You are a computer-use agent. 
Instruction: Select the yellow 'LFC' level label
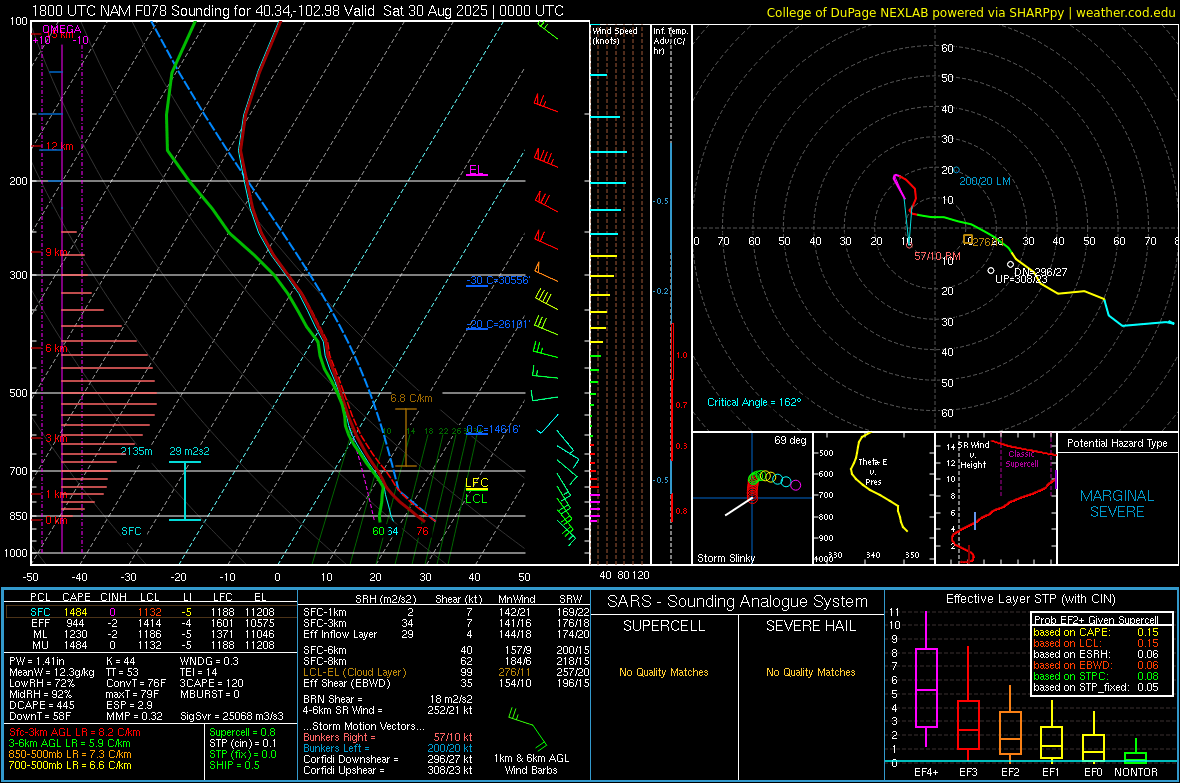(476, 483)
